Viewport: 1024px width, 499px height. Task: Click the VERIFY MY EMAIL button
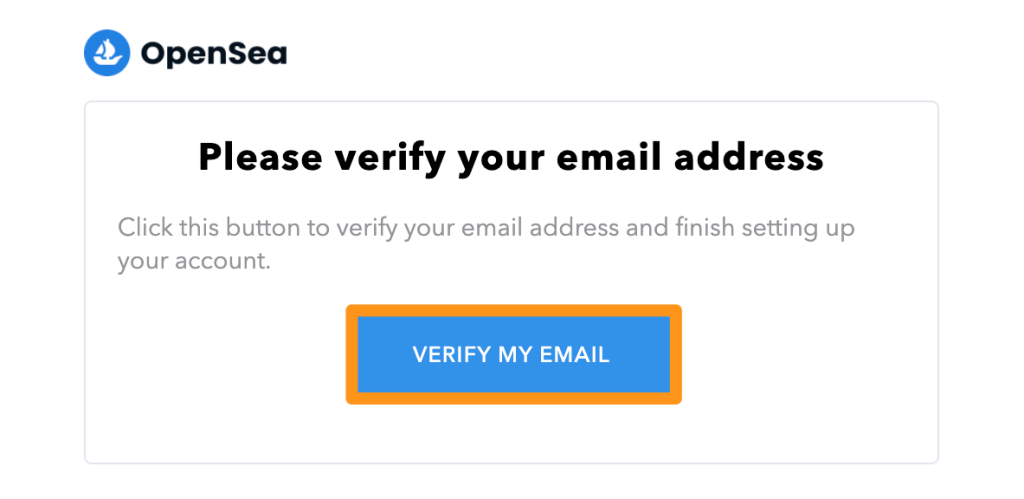click(513, 354)
